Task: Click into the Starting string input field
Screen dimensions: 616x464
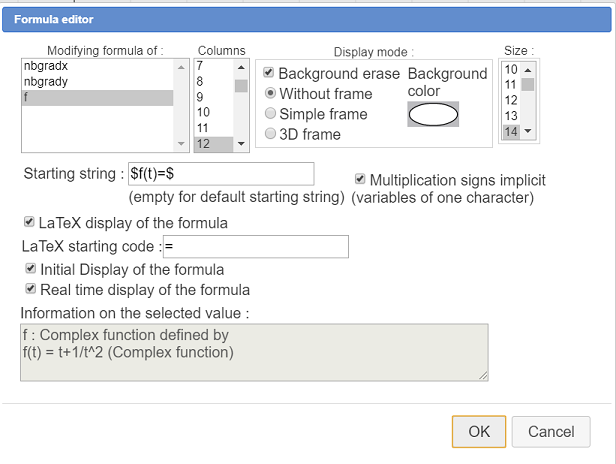Action: [x=221, y=174]
